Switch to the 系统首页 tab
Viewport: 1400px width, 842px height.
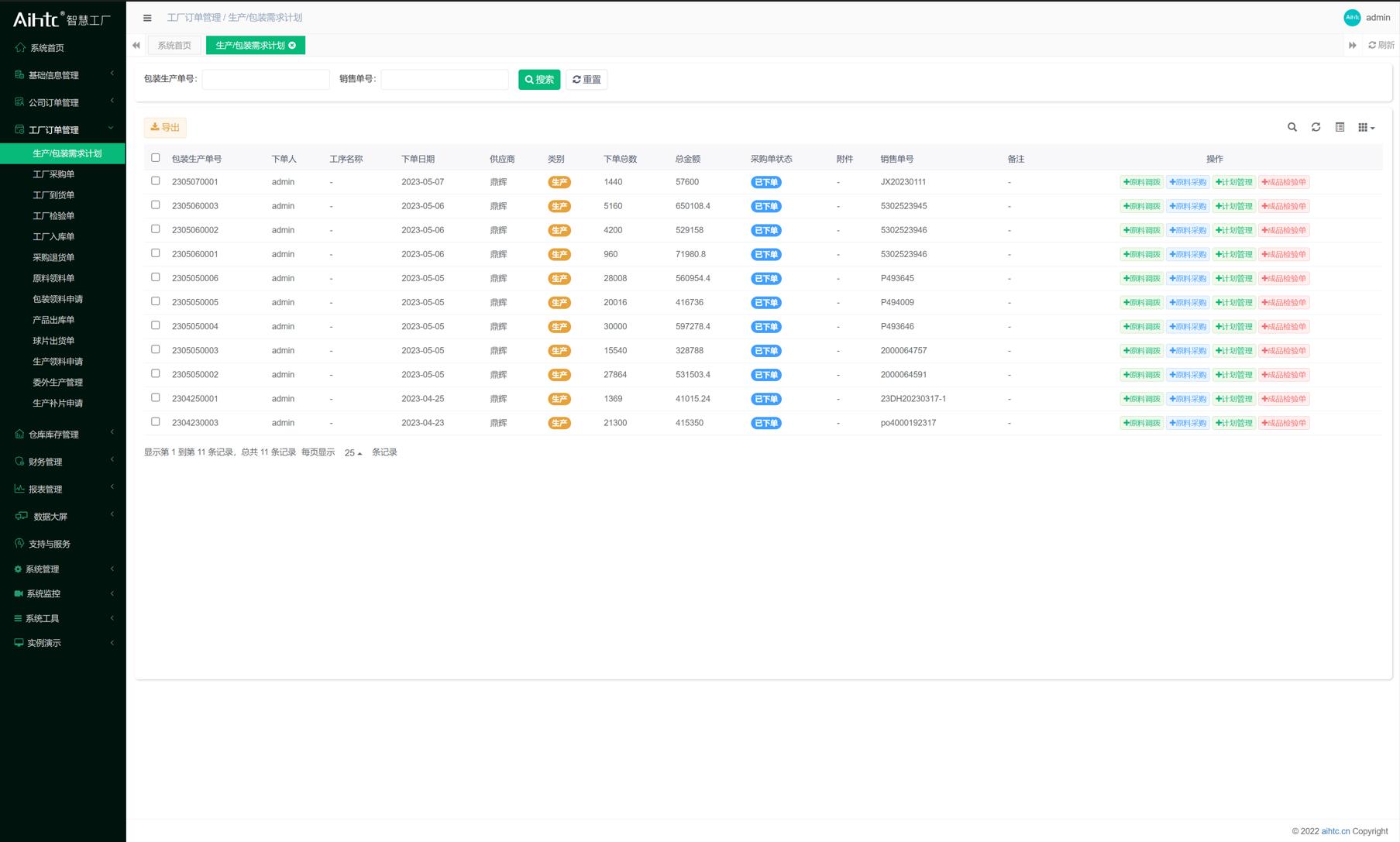174,46
